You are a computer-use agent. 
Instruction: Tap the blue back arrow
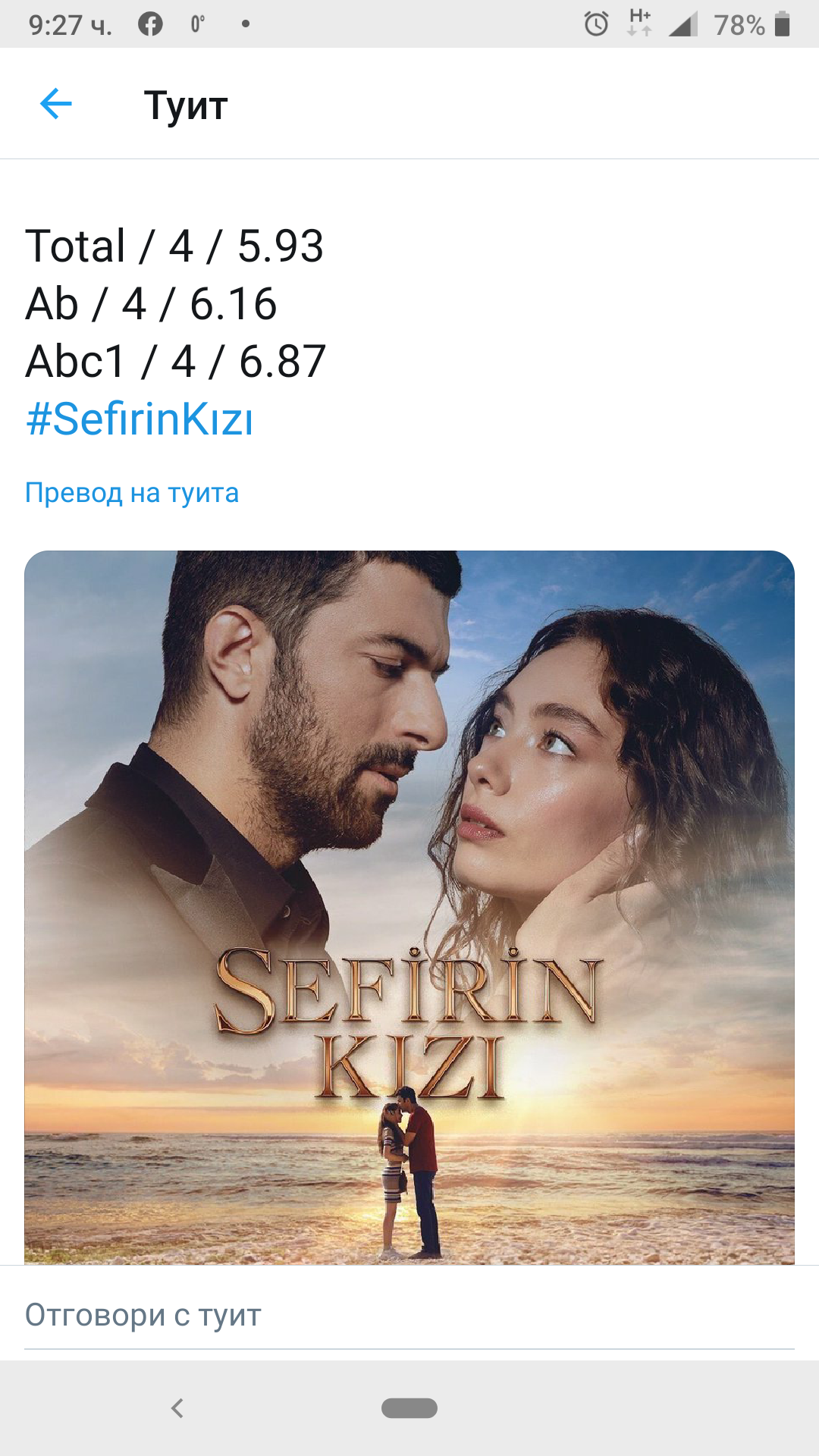tap(56, 104)
